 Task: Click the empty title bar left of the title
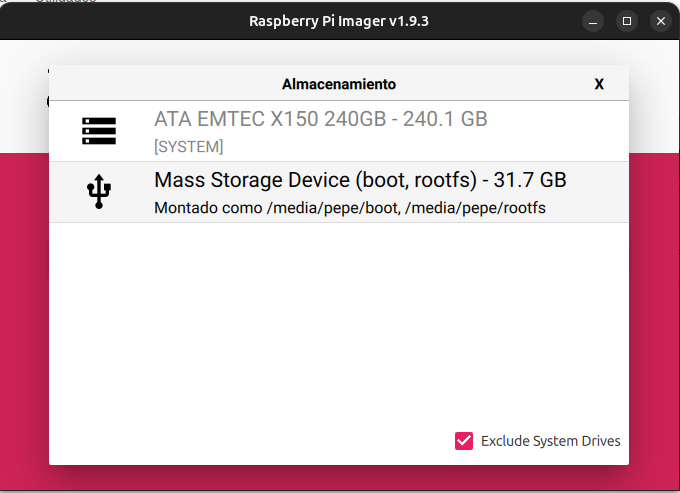120,20
